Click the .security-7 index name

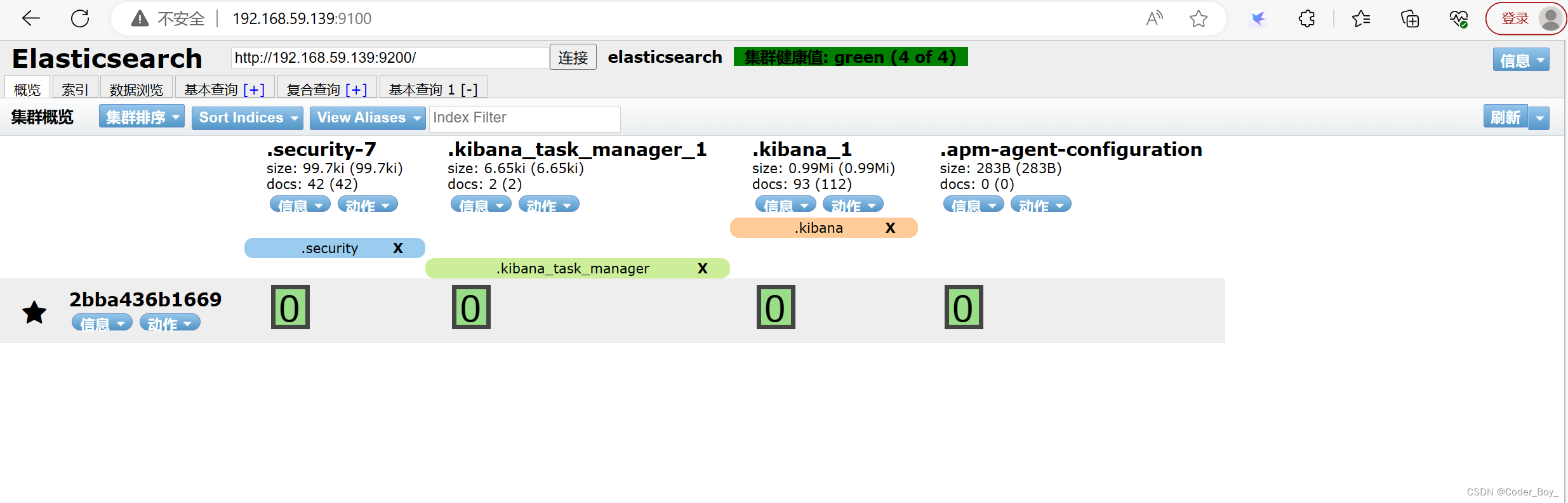point(321,149)
